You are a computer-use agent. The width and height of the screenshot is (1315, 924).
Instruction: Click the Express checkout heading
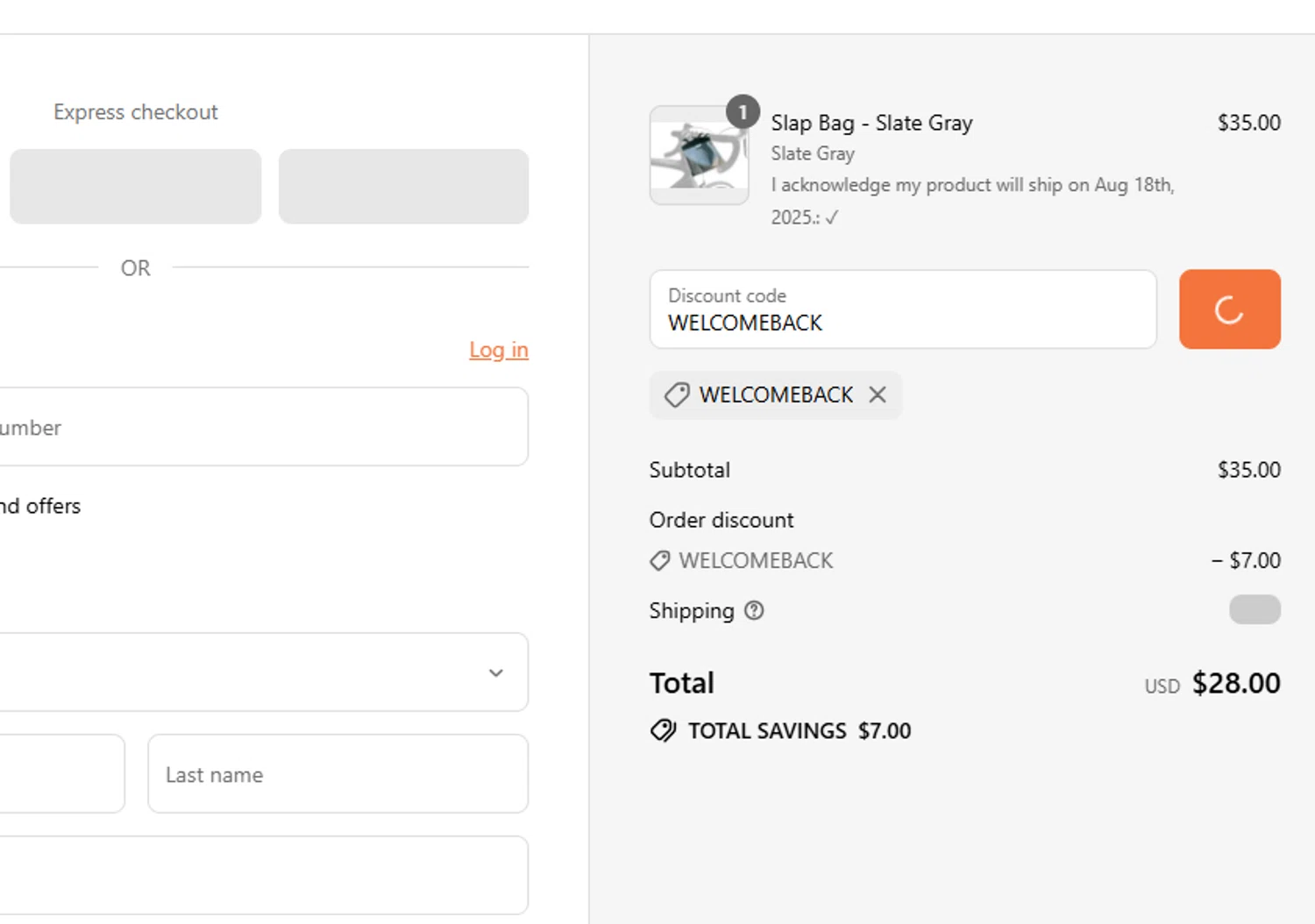135,112
